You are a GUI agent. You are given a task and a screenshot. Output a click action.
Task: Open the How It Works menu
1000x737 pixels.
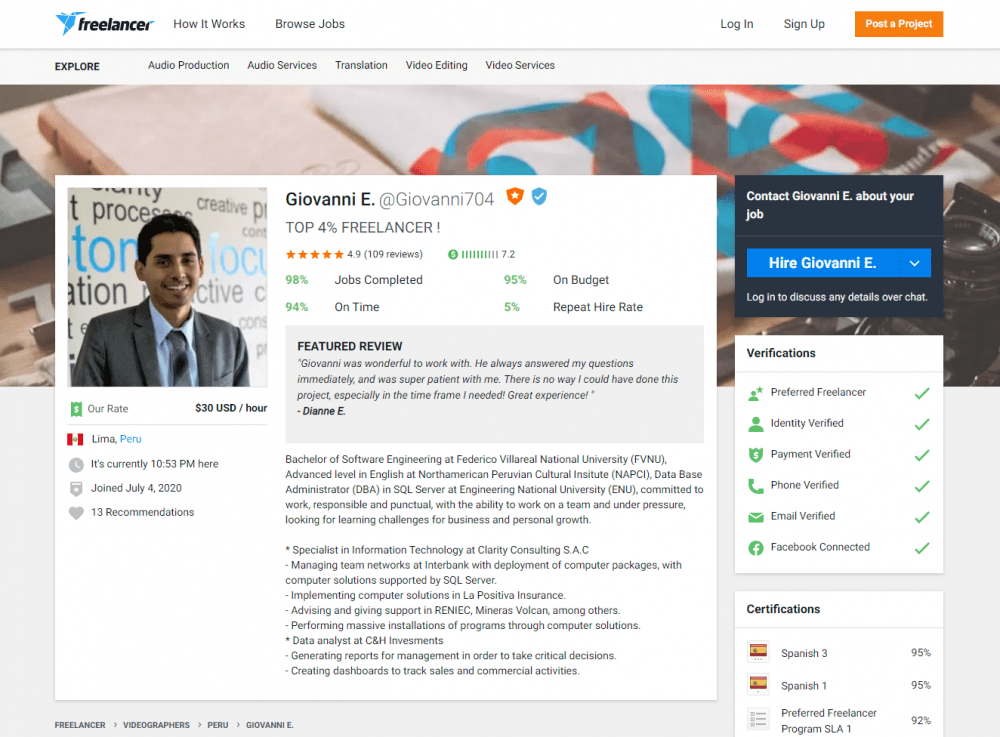(208, 24)
